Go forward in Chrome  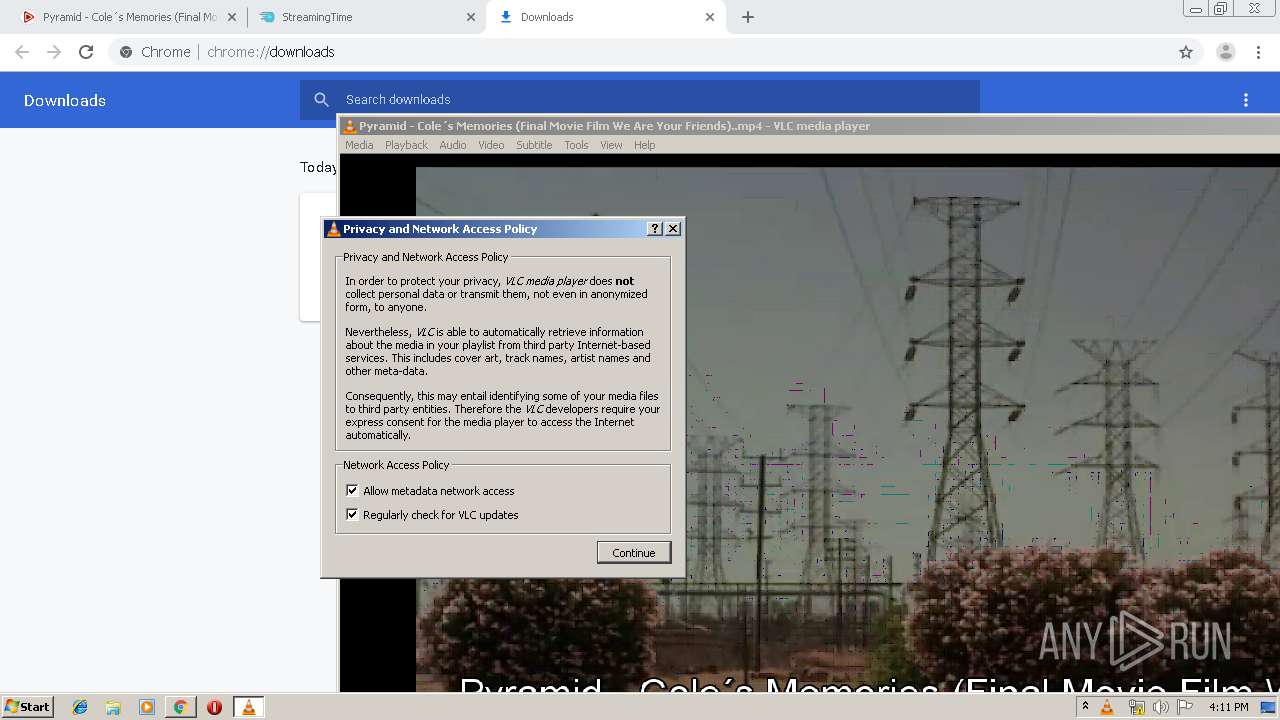click(54, 52)
